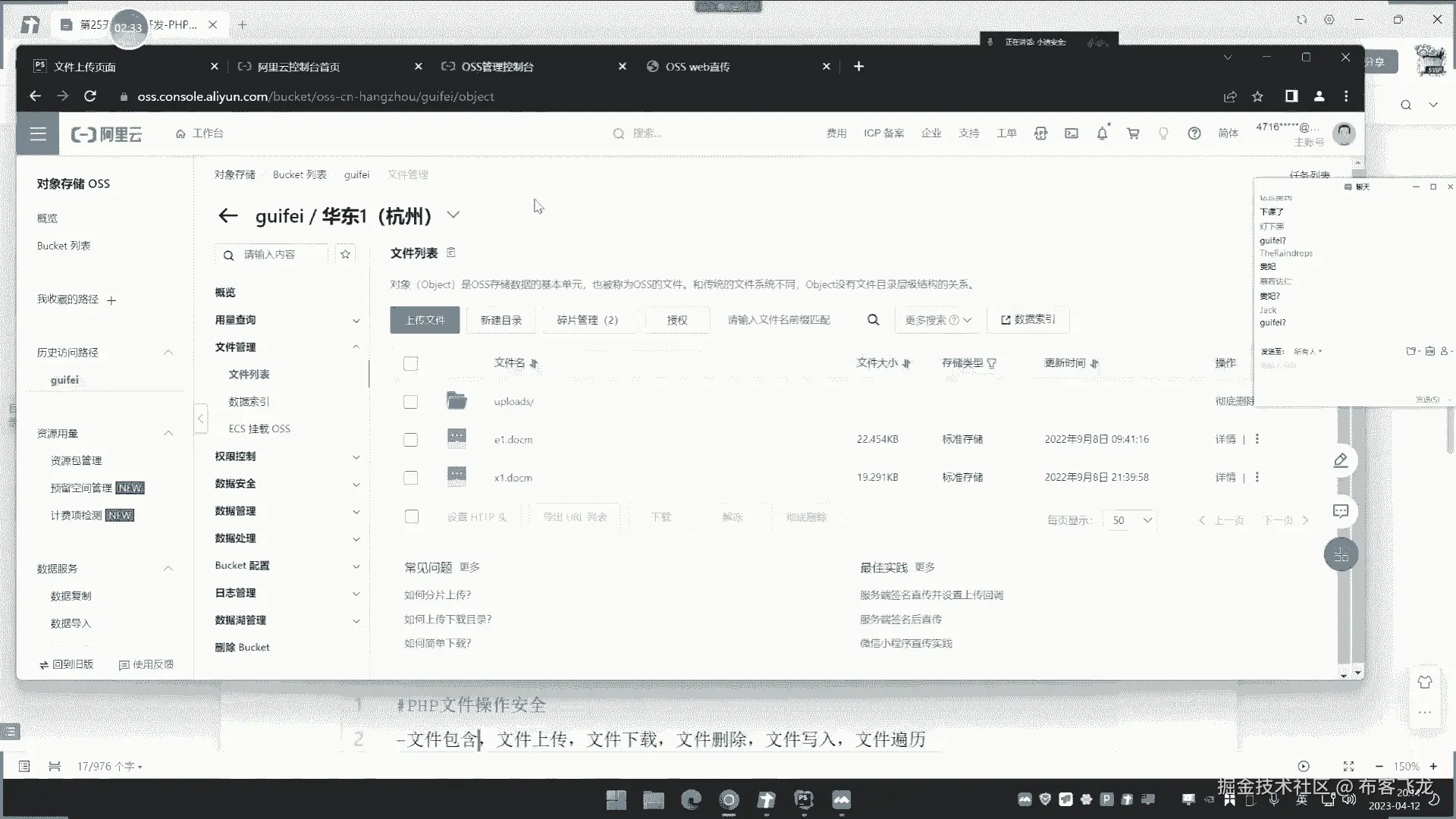This screenshot has width=1456, height=819.
Task: Click the 新建目录 button
Action: point(501,320)
